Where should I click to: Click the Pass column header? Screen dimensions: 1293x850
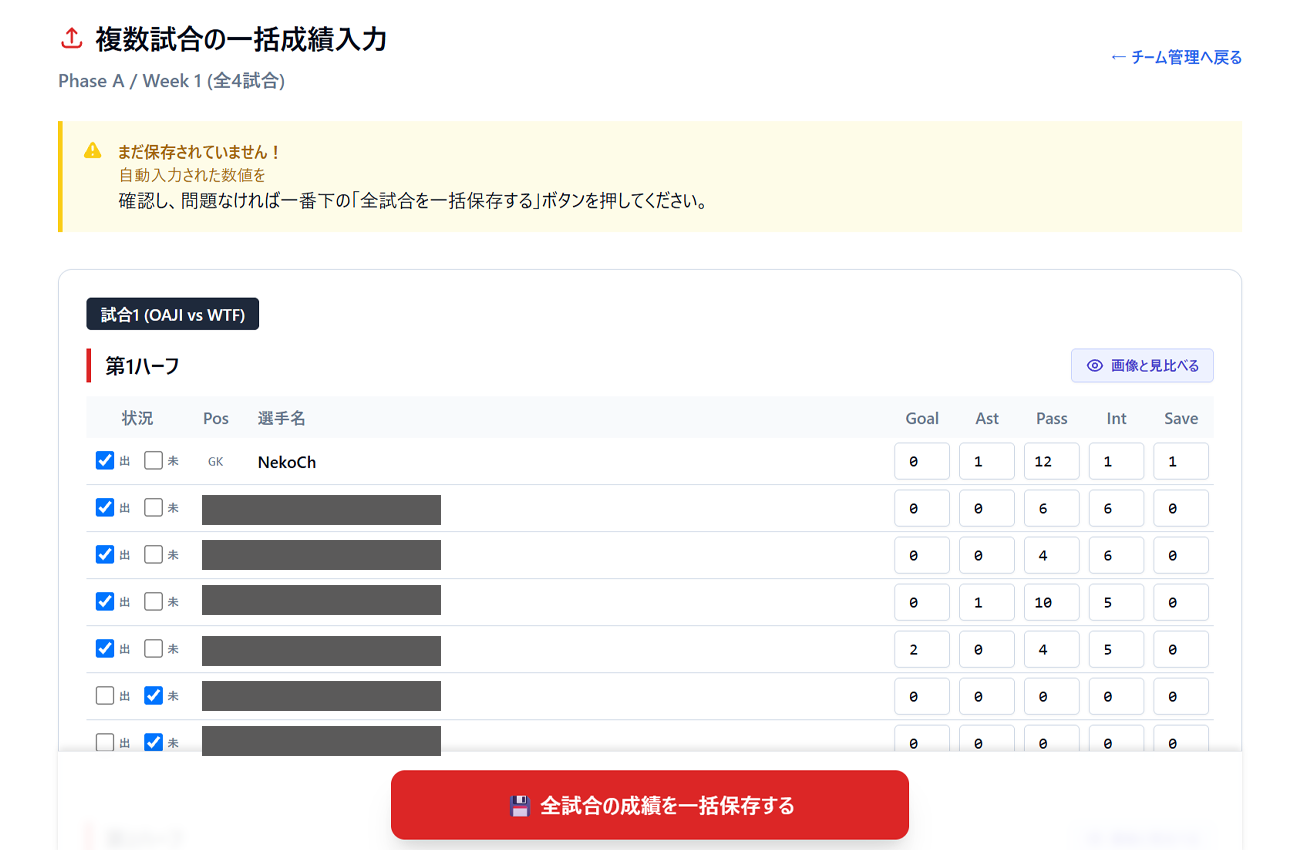pos(1052,418)
